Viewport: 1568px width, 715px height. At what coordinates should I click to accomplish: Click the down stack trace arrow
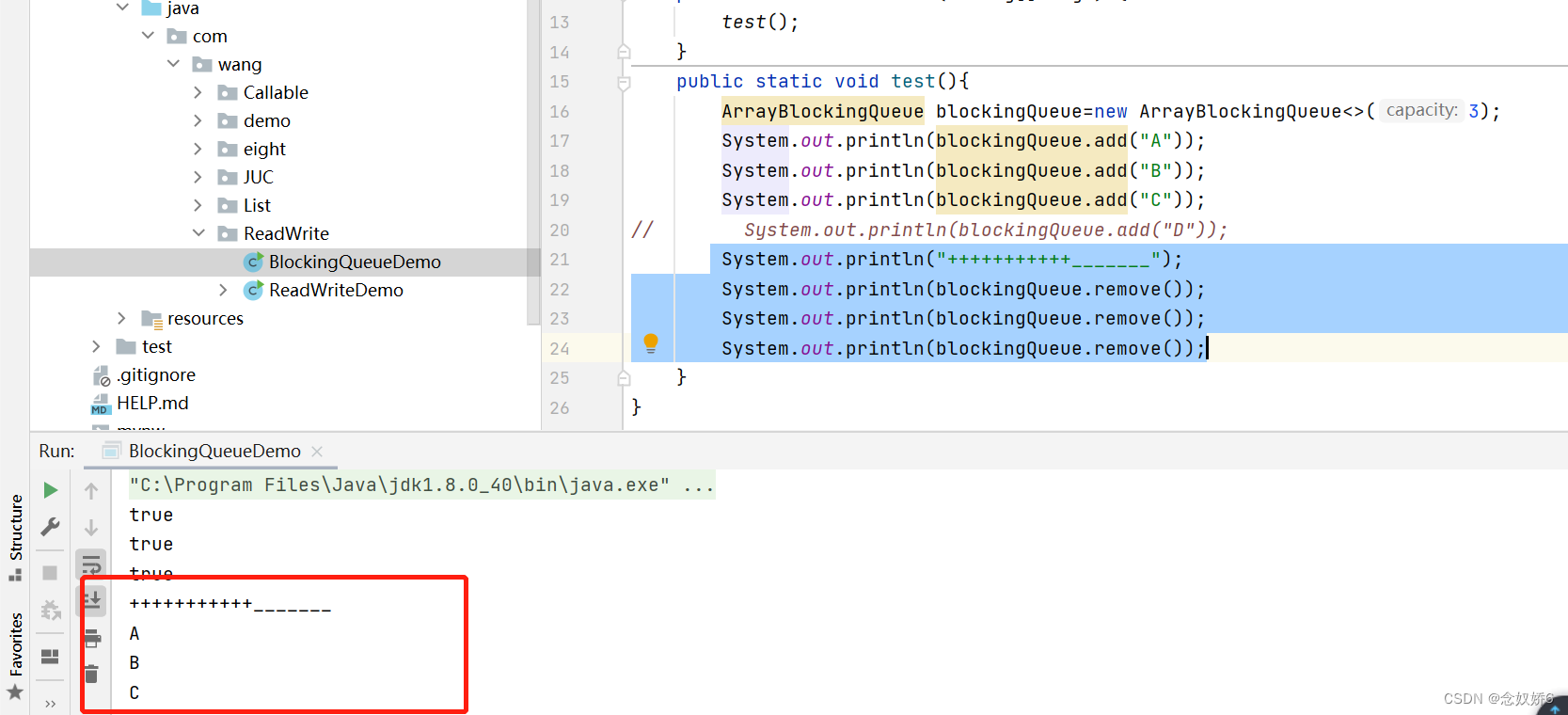pyautogui.click(x=91, y=528)
